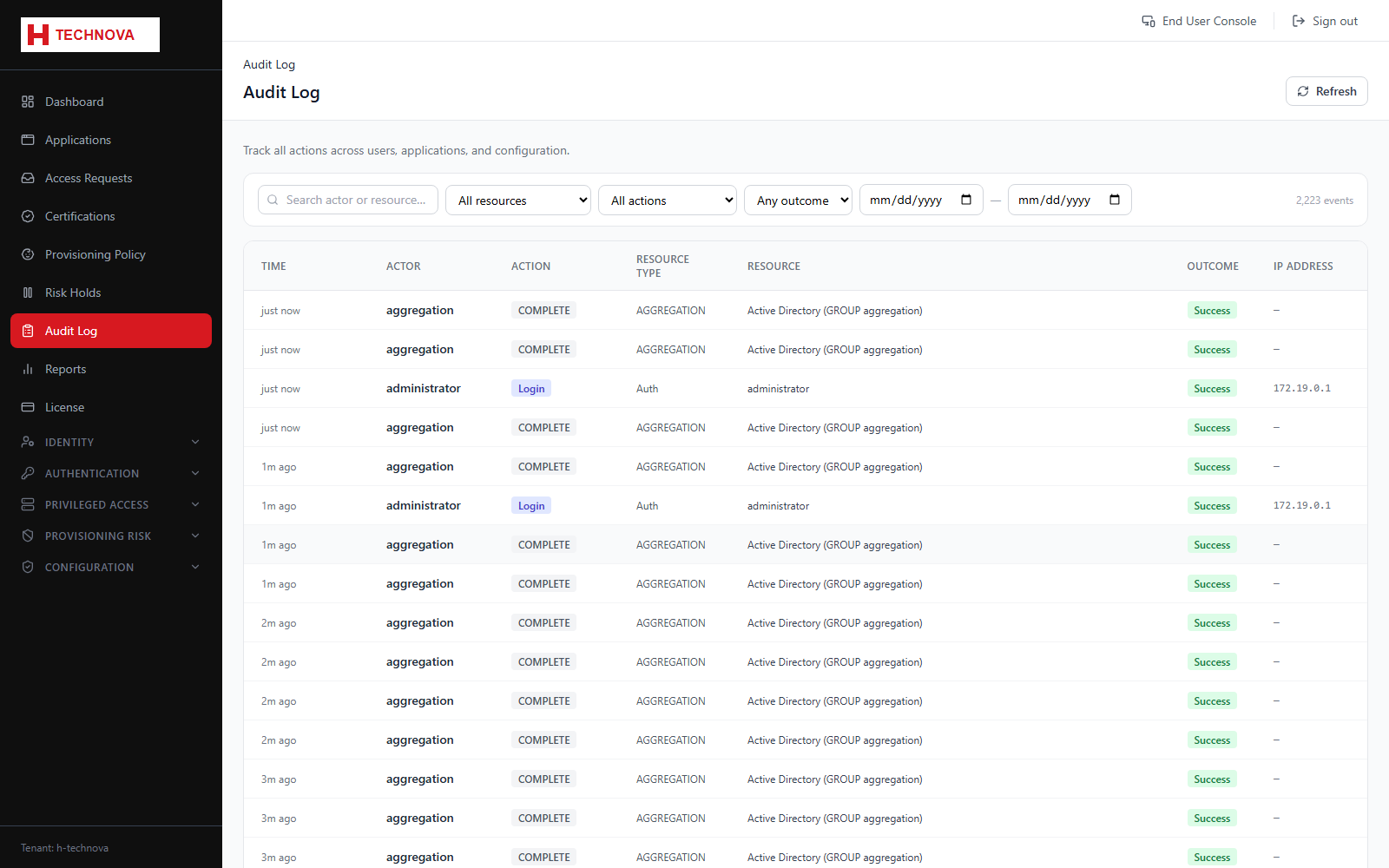Go to Dashboard in the sidebar
The image size is (1389, 868).
[111, 102]
